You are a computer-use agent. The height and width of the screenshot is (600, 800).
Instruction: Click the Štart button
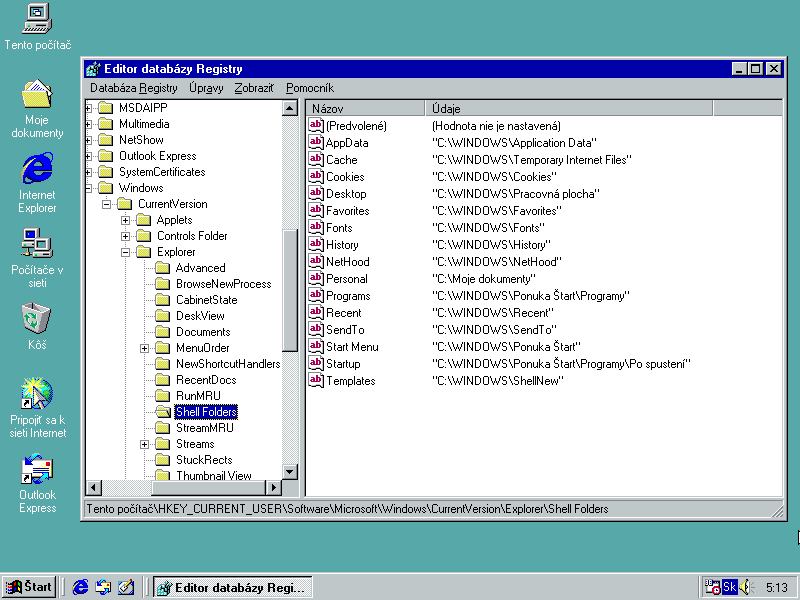coord(29,587)
